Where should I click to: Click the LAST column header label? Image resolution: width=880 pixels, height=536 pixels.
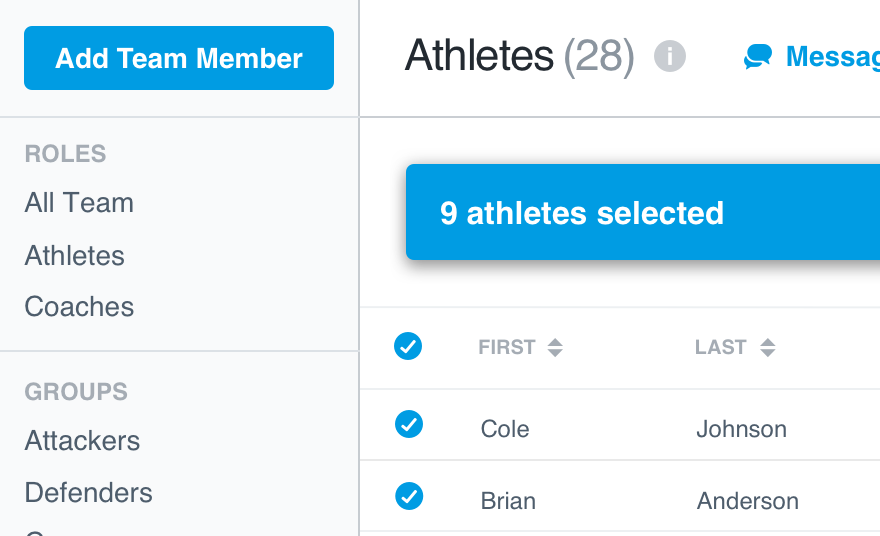(721, 347)
